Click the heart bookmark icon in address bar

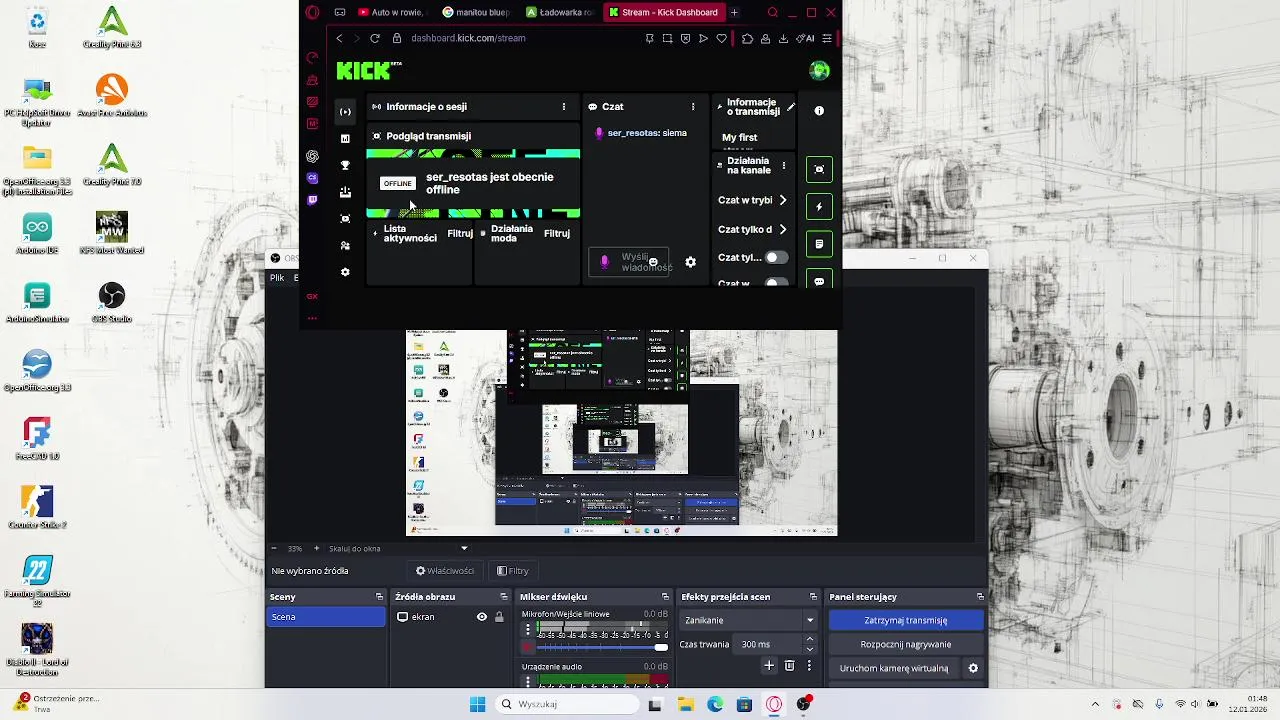coord(721,38)
